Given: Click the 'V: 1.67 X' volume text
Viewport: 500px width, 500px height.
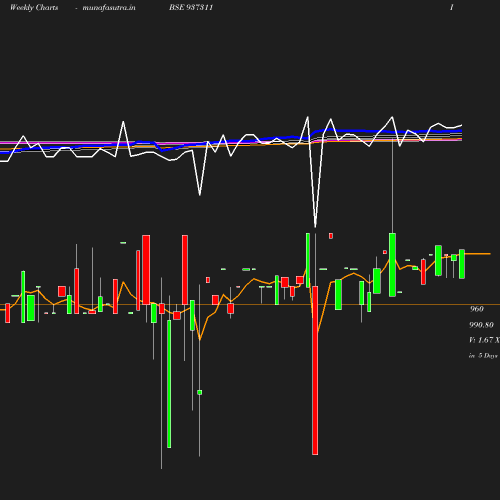Looking at the screenshot, I should 484,340.
